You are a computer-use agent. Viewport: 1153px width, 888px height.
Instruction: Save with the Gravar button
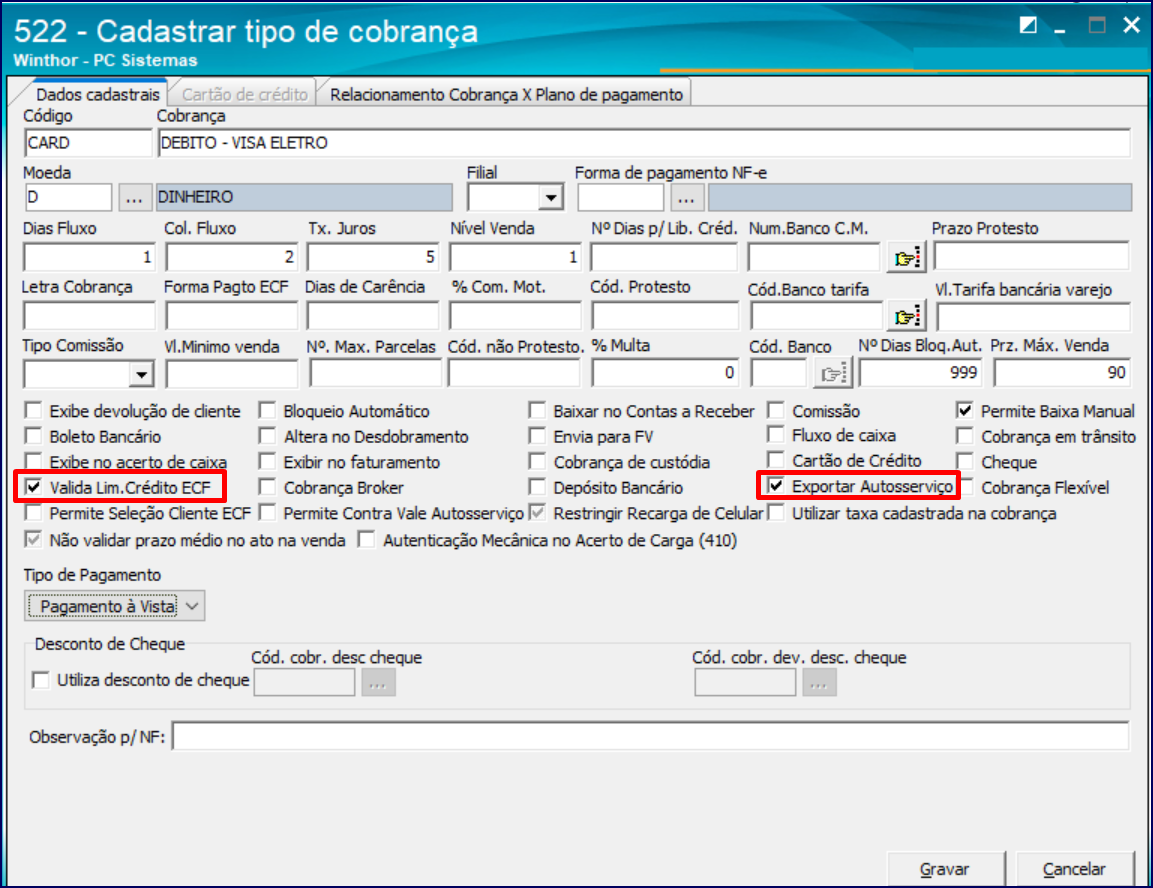click(x=946, y=869)
